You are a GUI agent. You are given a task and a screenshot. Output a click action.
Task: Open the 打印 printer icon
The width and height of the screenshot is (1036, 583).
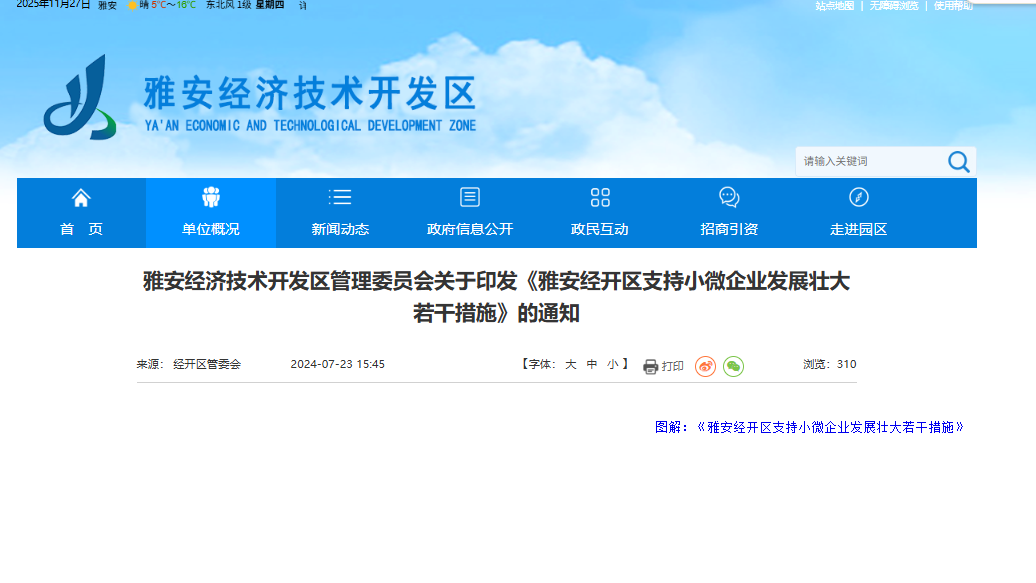click(x=649, y=366)
